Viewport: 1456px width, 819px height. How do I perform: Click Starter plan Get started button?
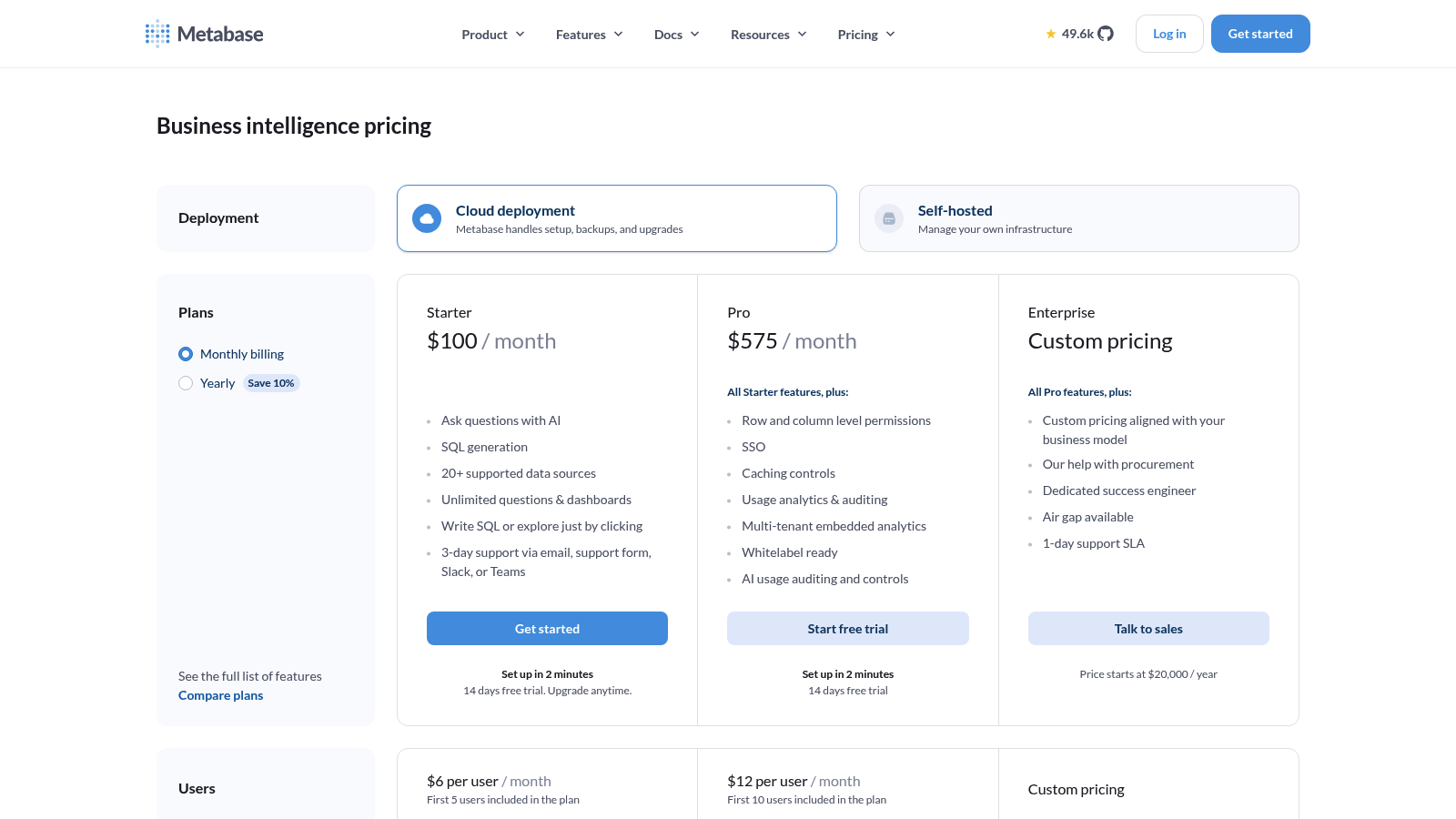coord(547,629)
